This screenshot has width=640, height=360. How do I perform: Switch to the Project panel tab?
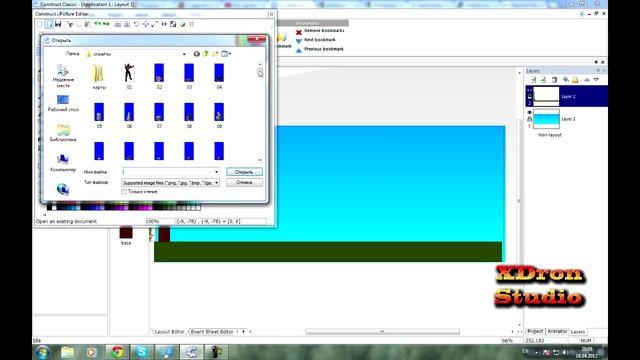[535, 331]
